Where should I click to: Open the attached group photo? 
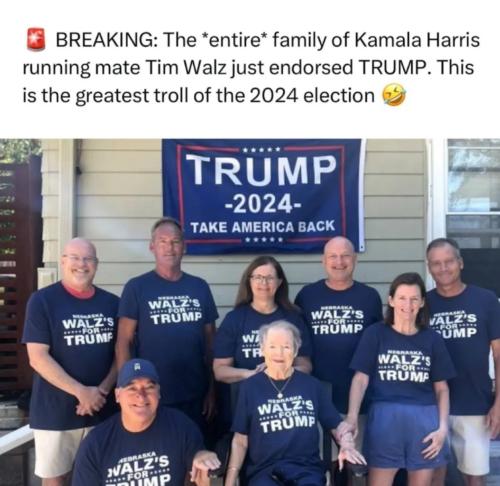(250, 312)
